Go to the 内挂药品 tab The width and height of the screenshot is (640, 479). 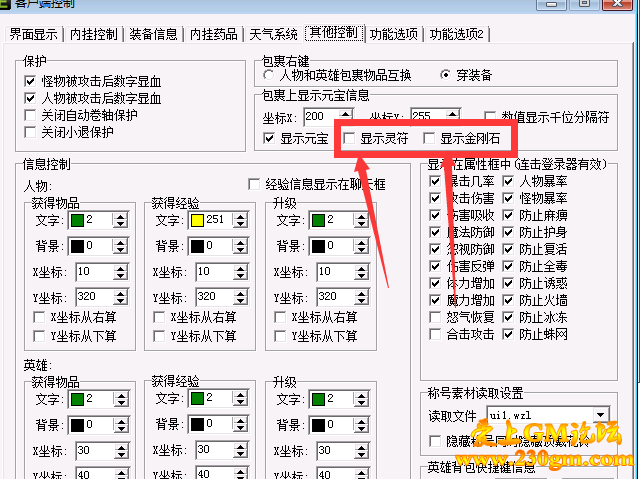(213, 34)
